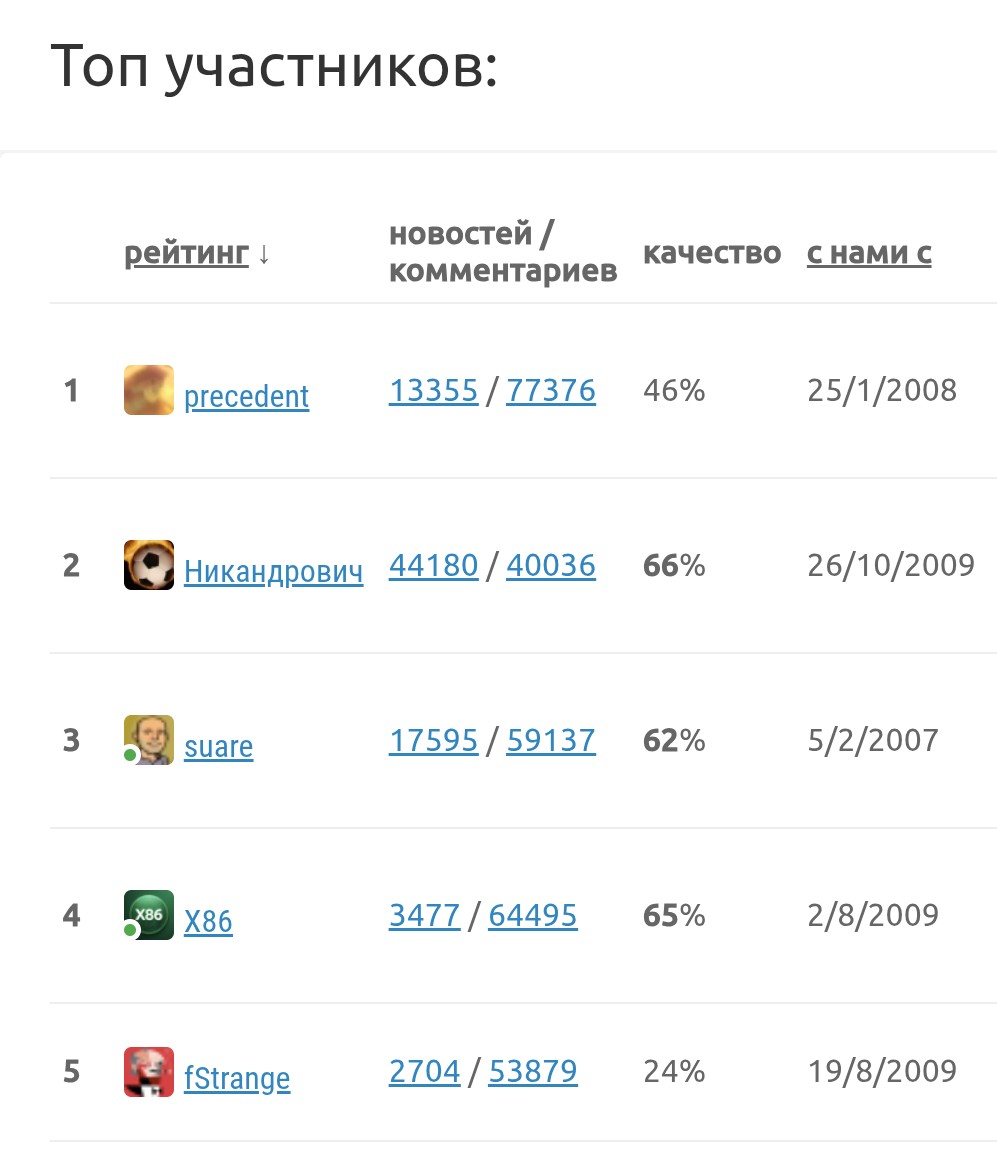
Task: Open precedent's profile link
Action: click(x=246, y=397)
